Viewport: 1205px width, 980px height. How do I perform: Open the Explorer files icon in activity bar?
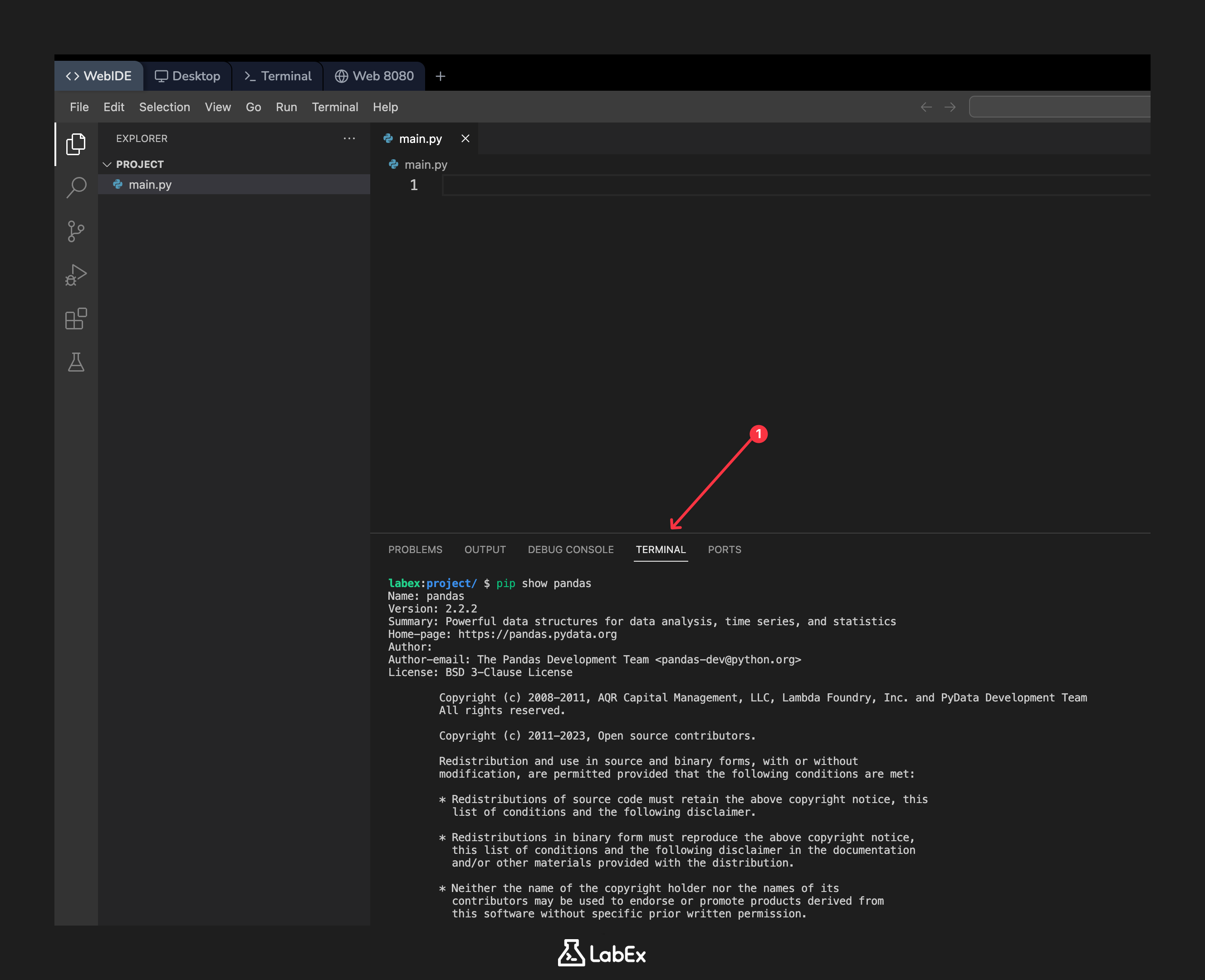coord(76,145)
